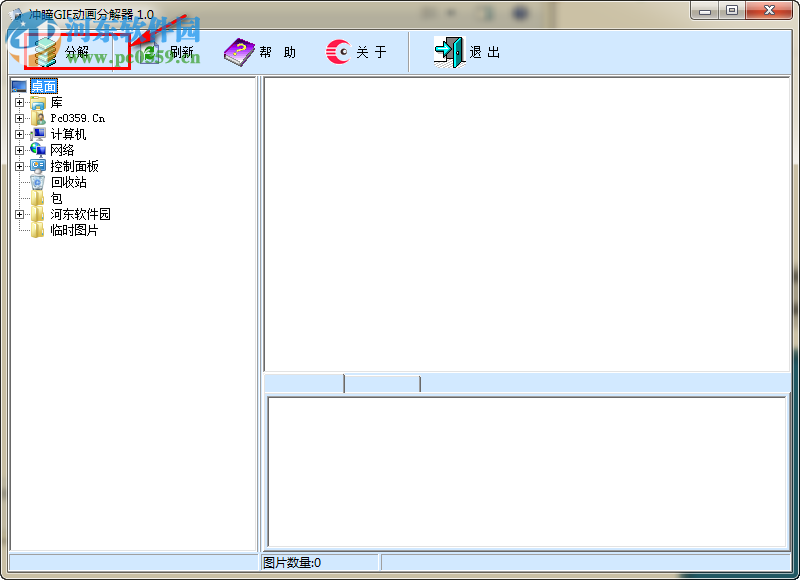This screenshot has height=580, width=800.
Task: Select the 回收站 recycle bin icon
Action: coord(37,182)
